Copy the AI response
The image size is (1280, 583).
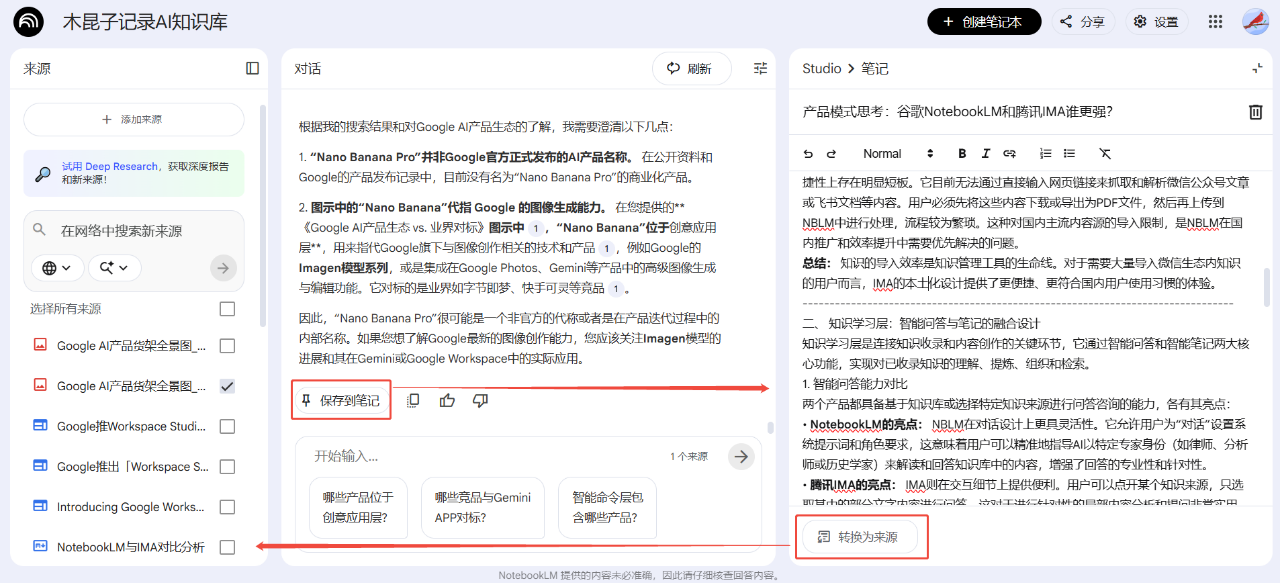413,400
